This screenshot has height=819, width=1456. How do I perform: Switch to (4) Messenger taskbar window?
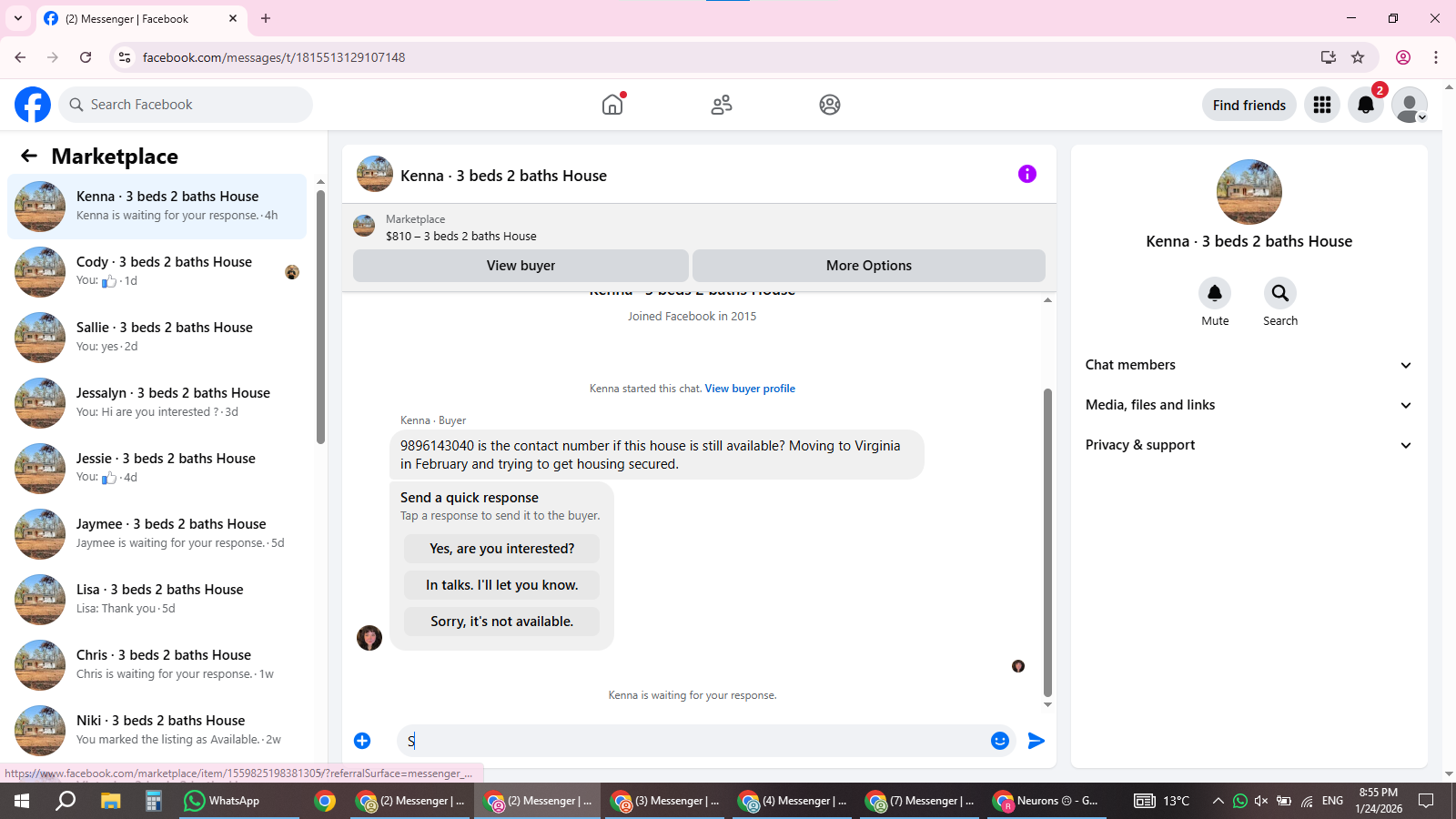792,801
